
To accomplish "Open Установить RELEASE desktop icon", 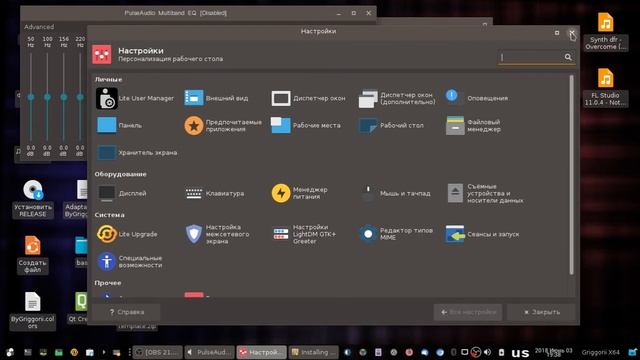I will (33, 199).
